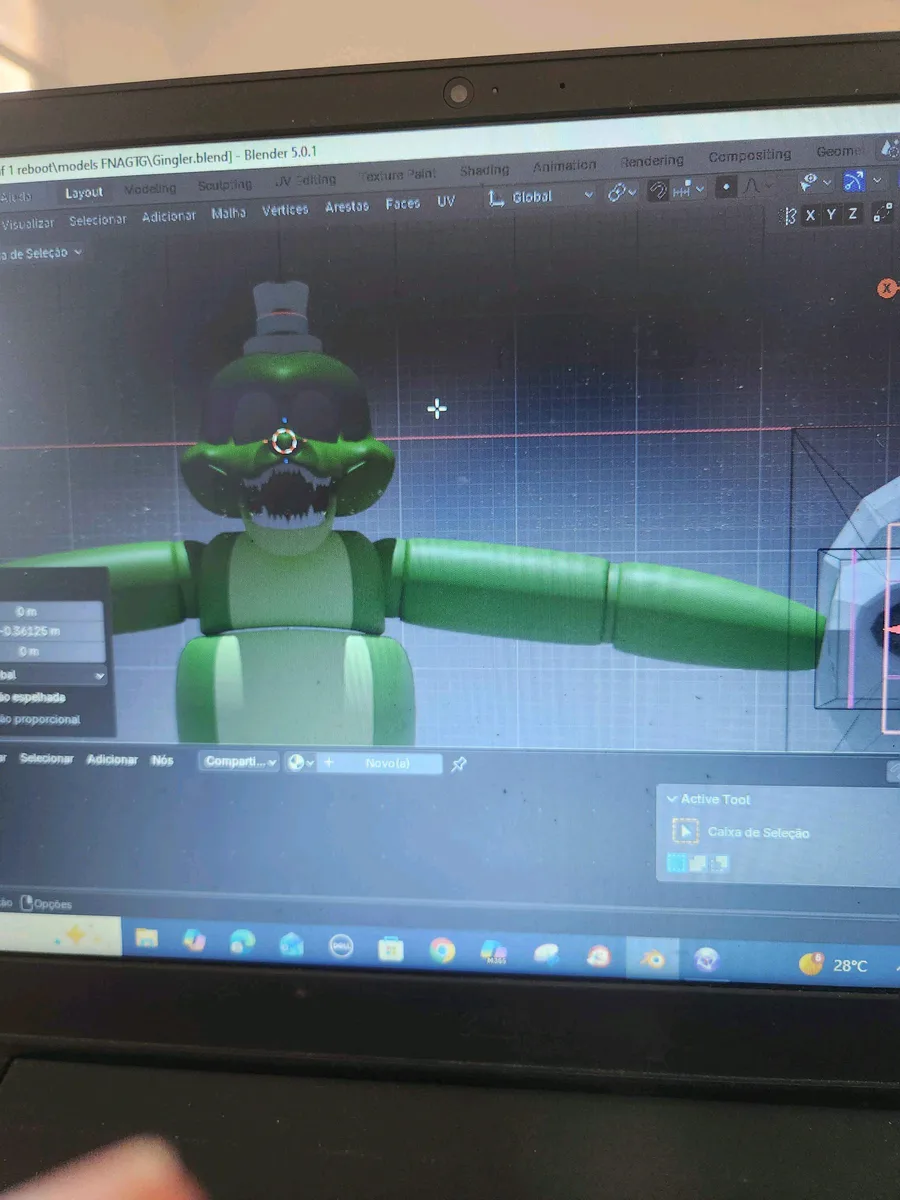This screenshot has height=1200, width=900.
Task: Open the Adicionar menu in the viewport header
Action: pos(168,217)
